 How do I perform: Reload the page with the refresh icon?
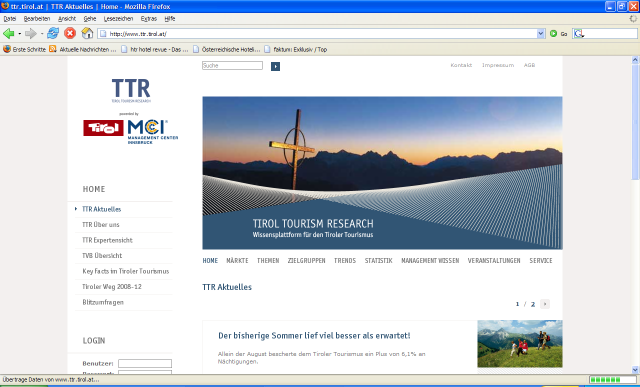53,33
